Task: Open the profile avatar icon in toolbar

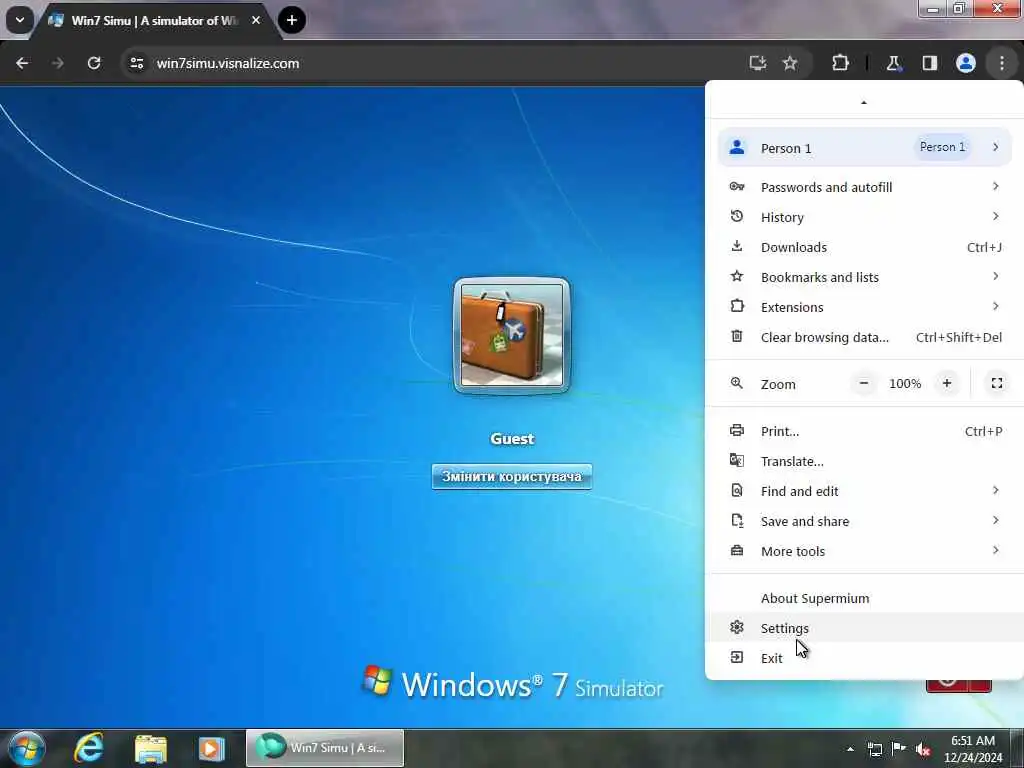Action: click(966, 63)
